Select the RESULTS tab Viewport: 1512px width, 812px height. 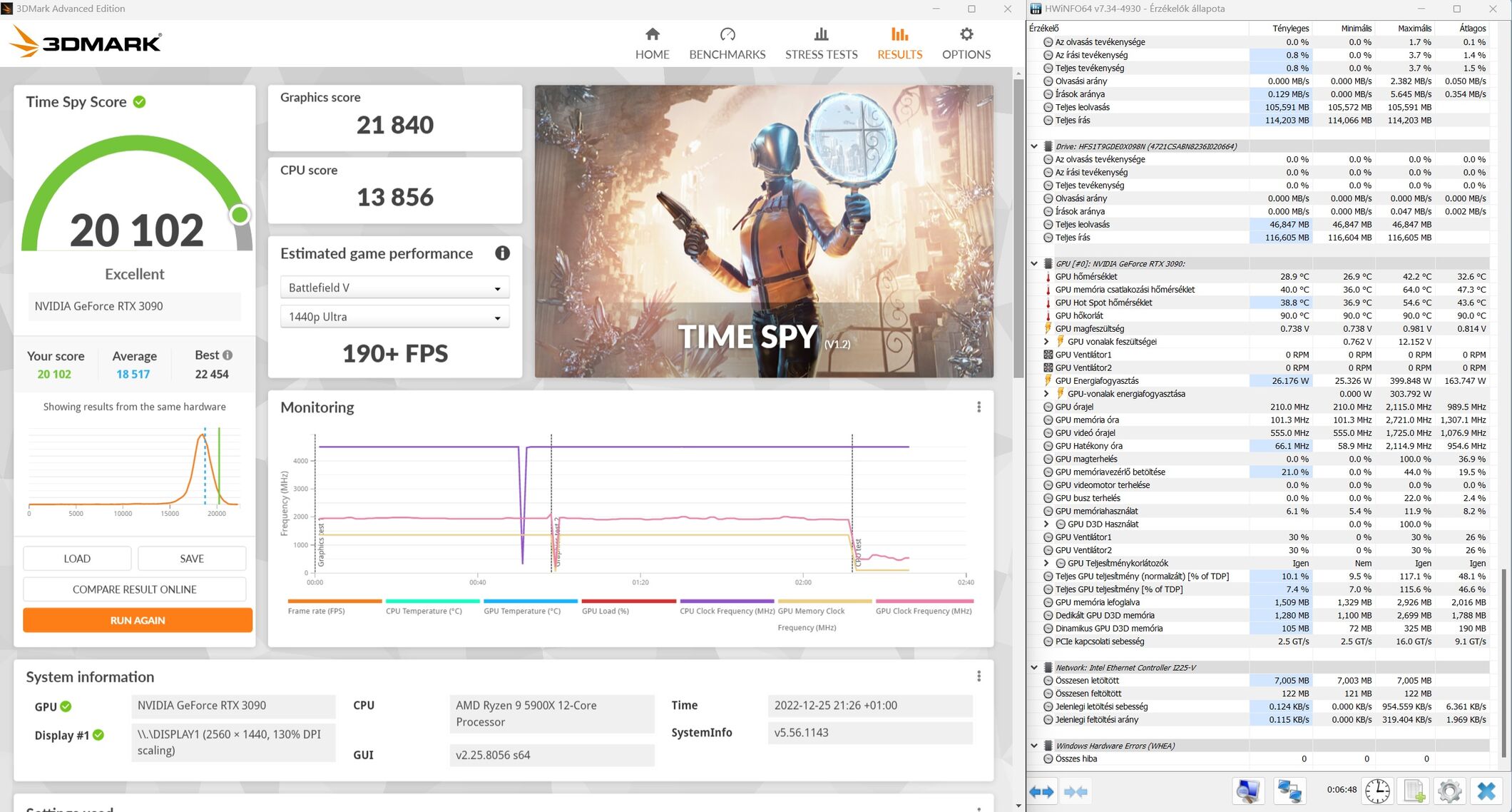pos(899,44)
